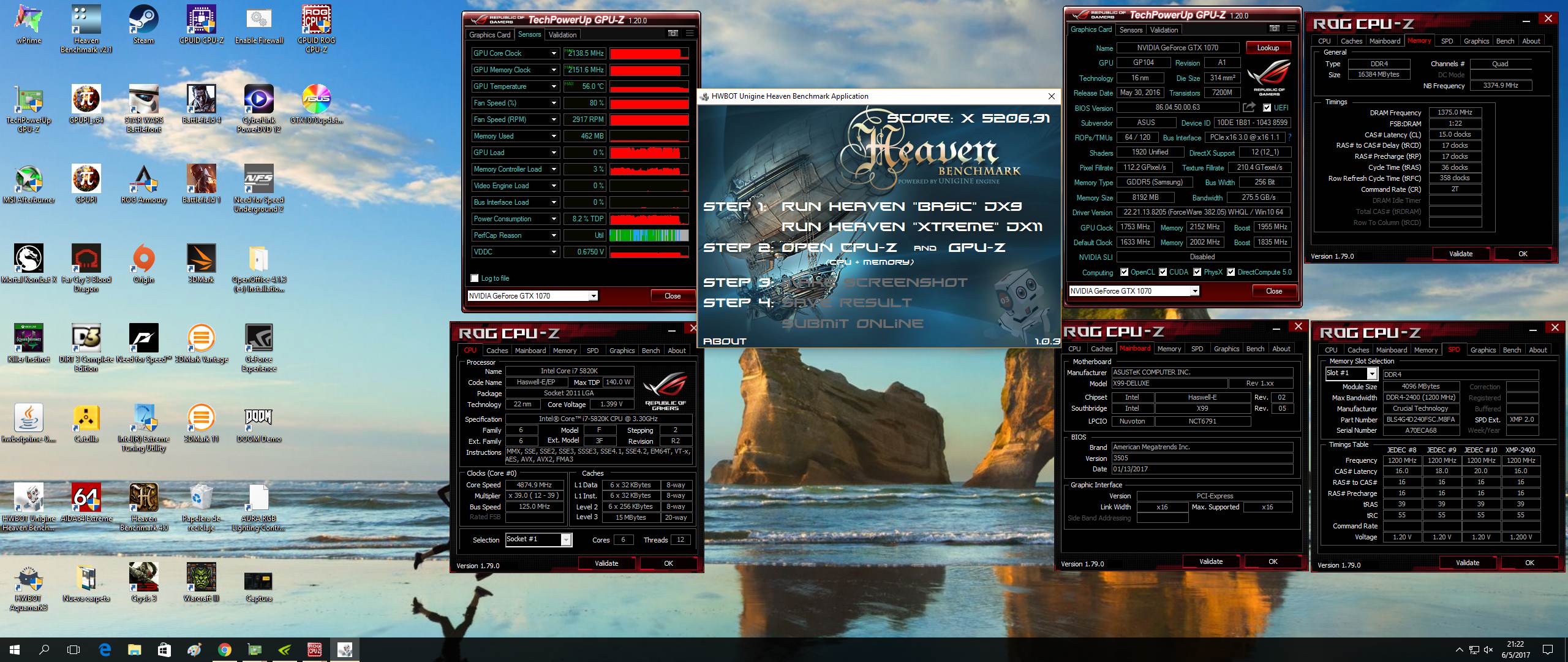This screenshot has height=662, width=1568.
Task: Open the GPU selector dropdown in Sensors window
Action: [593, 296]
